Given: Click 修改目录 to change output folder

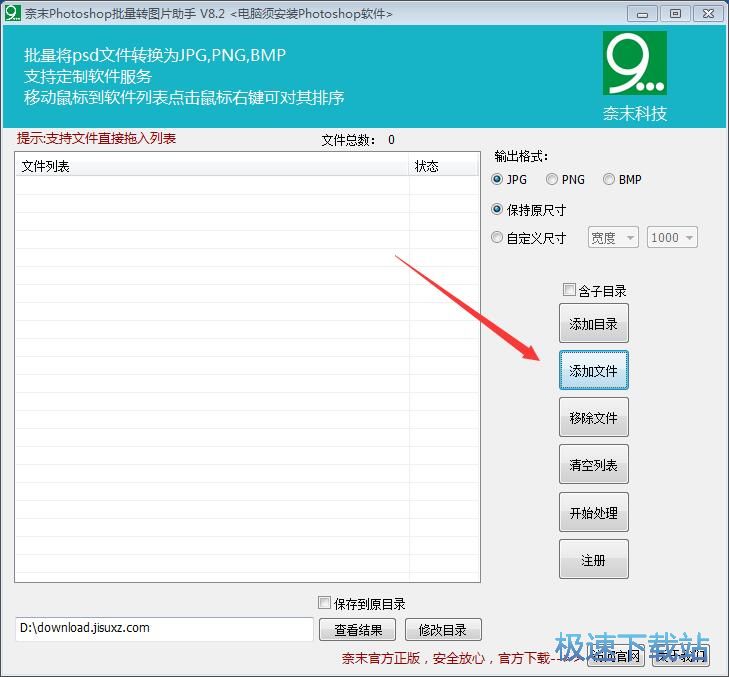Looking at the screenshot, I should (x=442, y=629).
